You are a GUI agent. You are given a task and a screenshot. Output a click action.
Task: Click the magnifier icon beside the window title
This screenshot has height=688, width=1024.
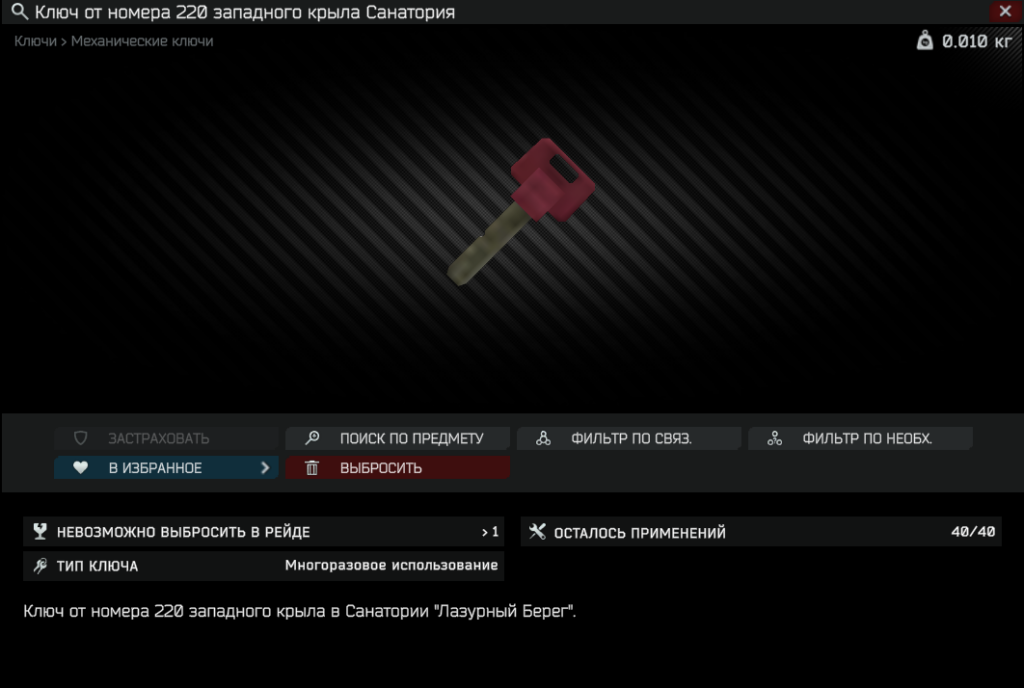17,13
